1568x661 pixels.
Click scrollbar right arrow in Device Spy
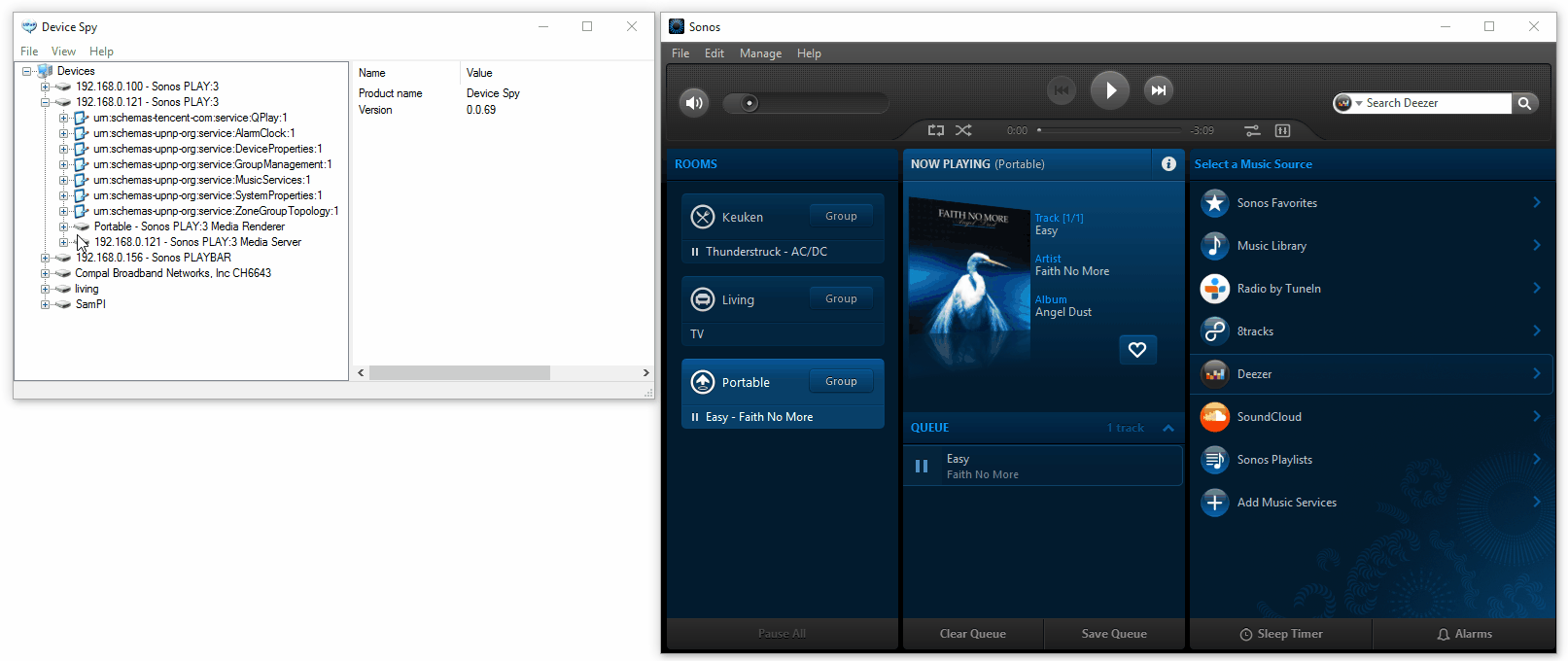pos(645,373)
